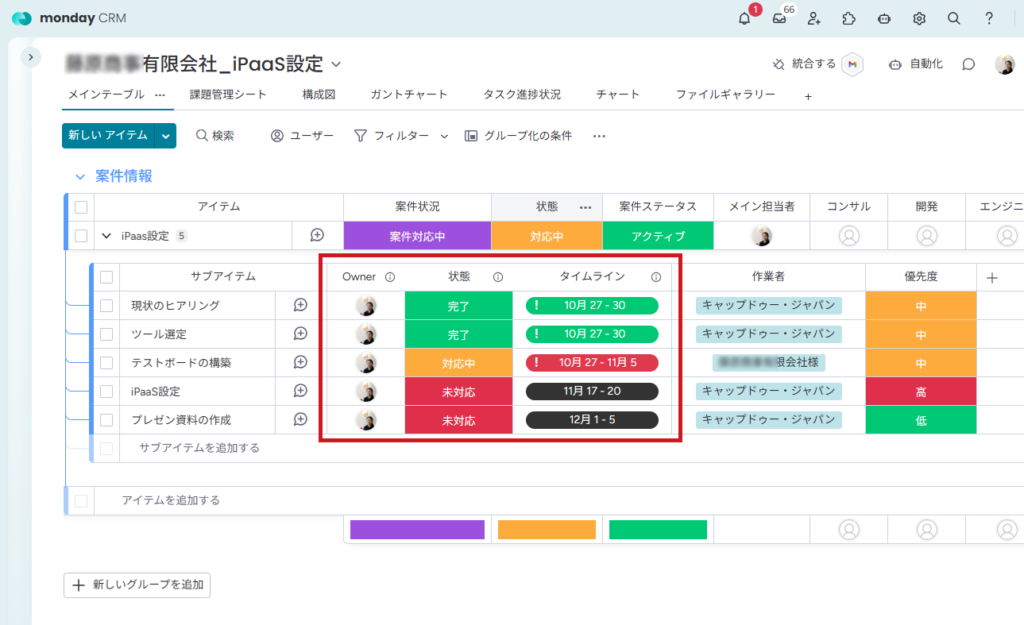Screen dimensions: 1024x625
Task: Open the apps puzzle-piece icon
Action: click(x=849, y=18)
